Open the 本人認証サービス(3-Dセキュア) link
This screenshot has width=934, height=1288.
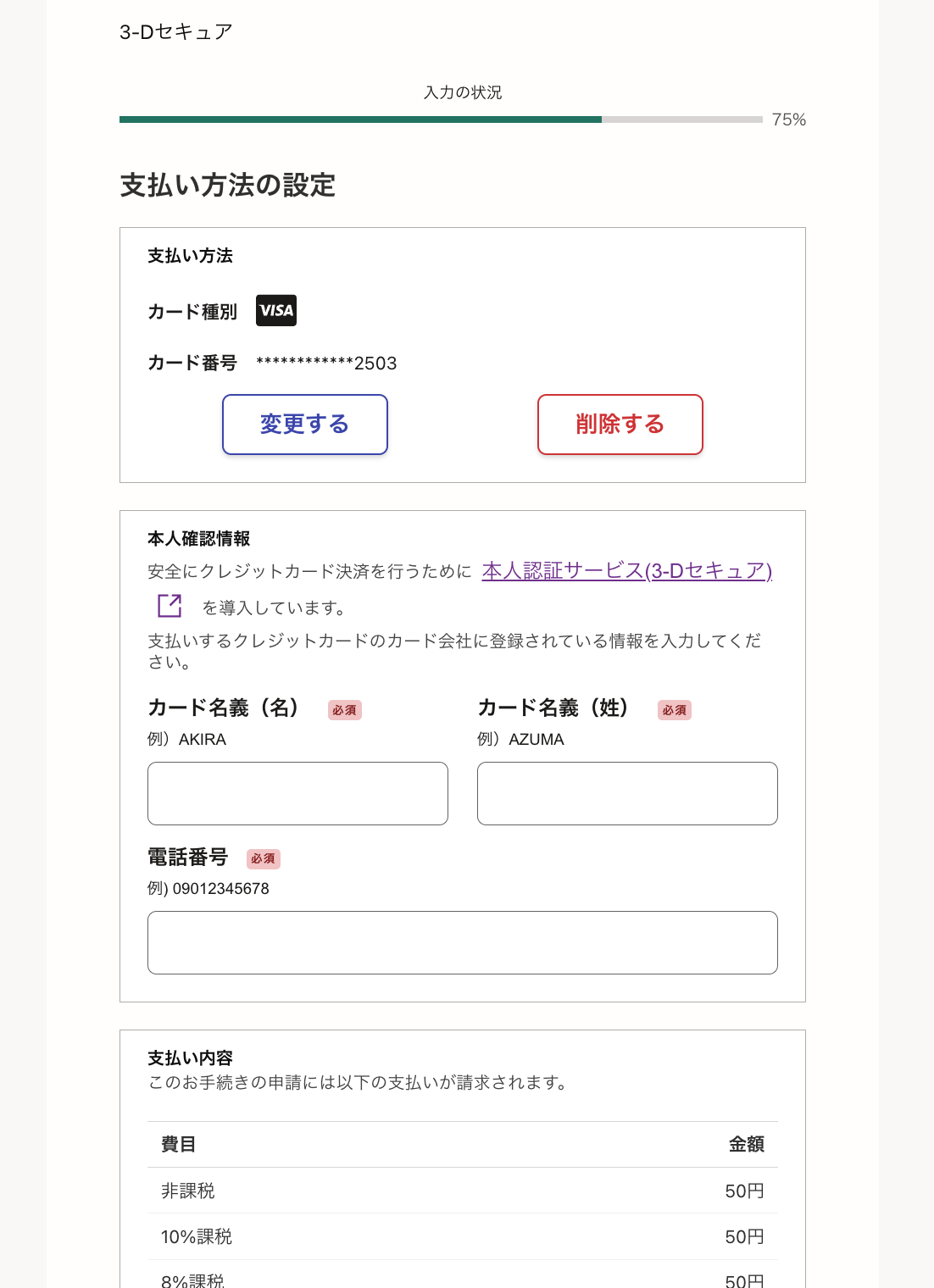click(x=627, y=571)
